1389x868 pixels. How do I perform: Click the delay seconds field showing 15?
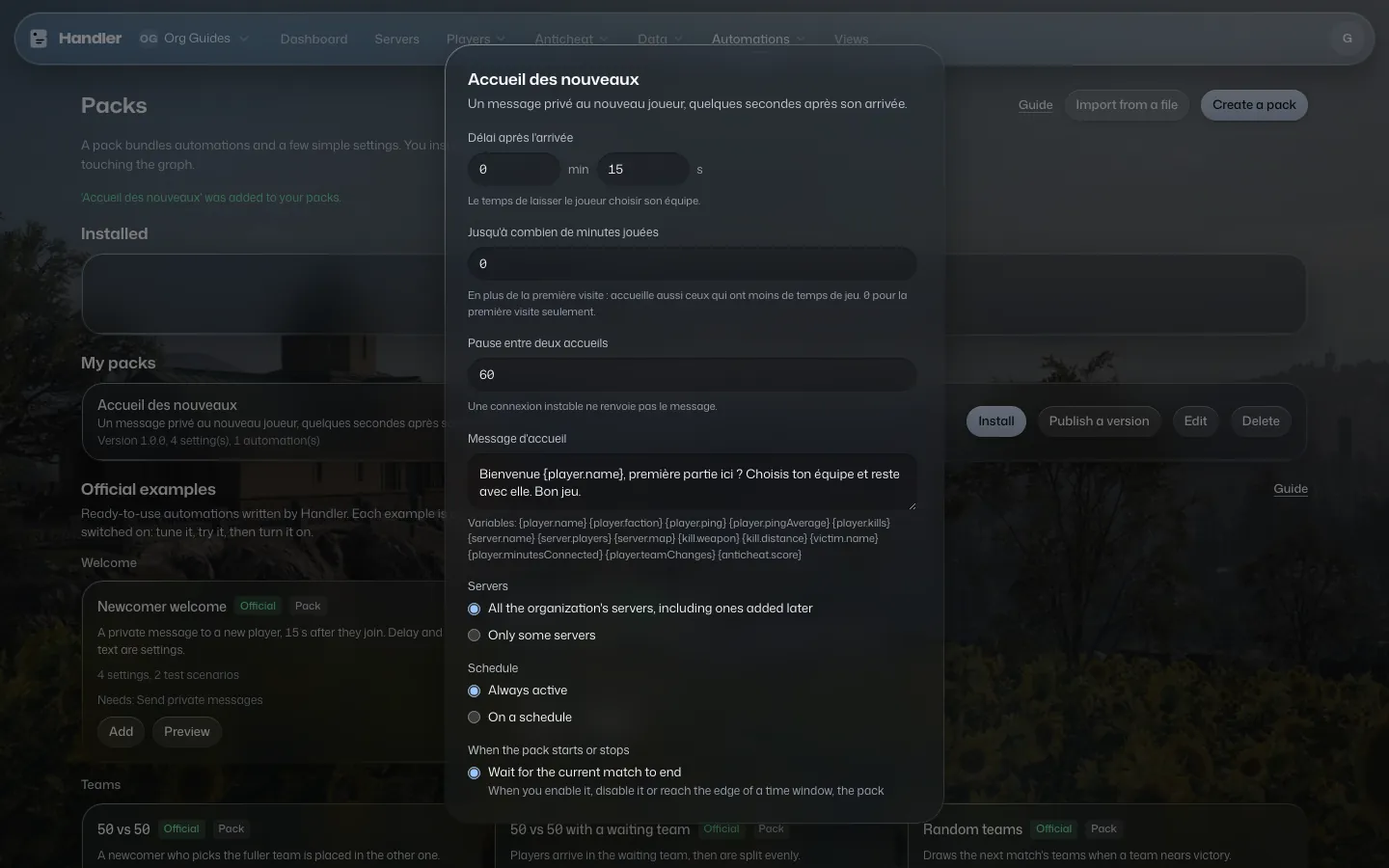tap(642, 170)
